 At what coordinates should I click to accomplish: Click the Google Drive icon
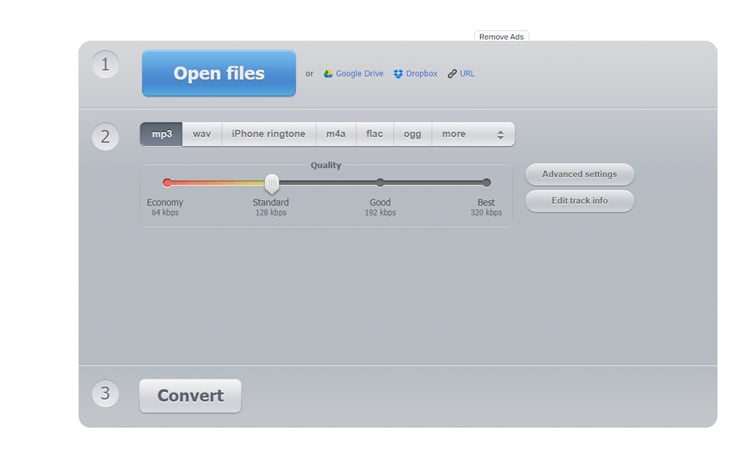328,74
